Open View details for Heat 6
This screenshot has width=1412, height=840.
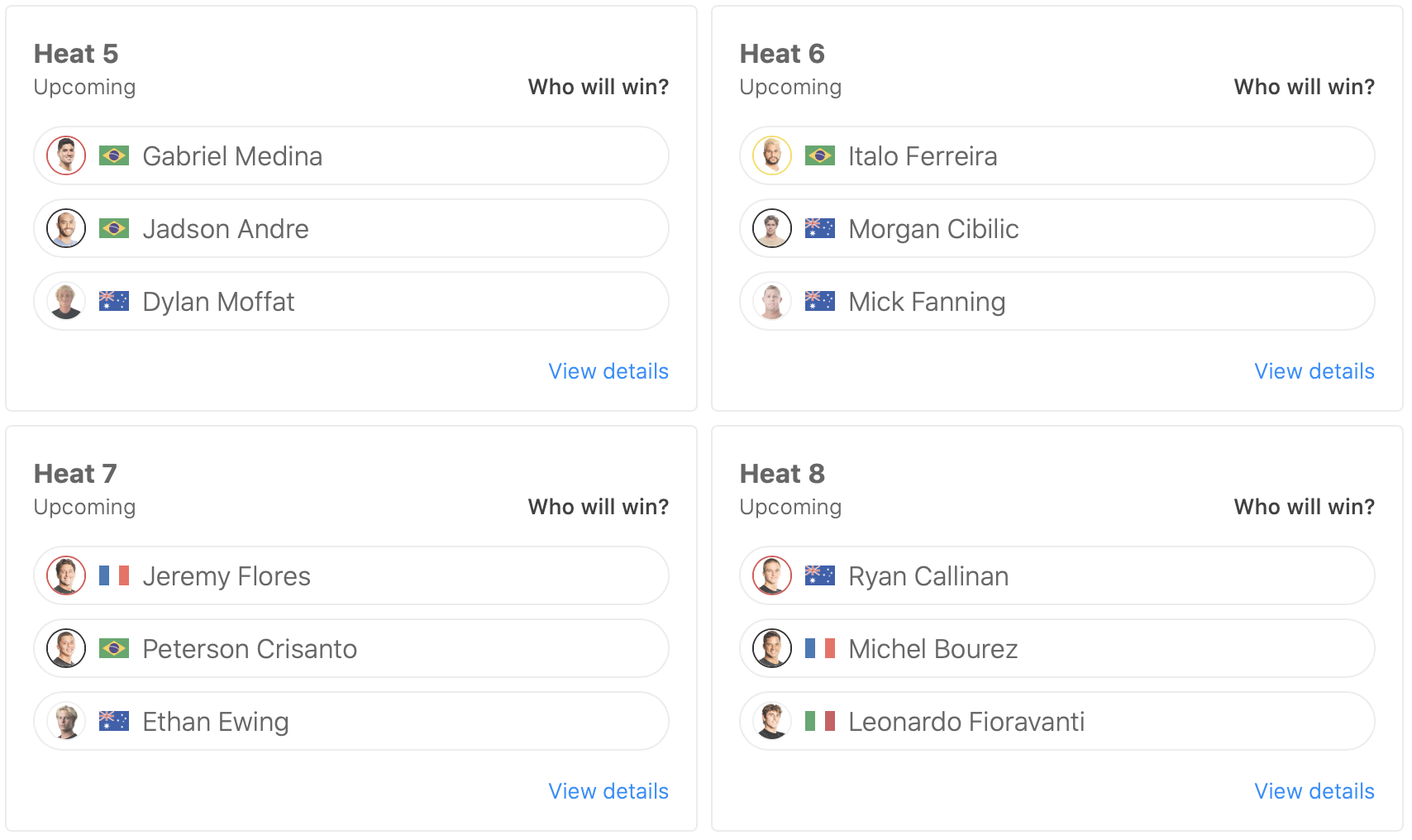click(1314, 371)
